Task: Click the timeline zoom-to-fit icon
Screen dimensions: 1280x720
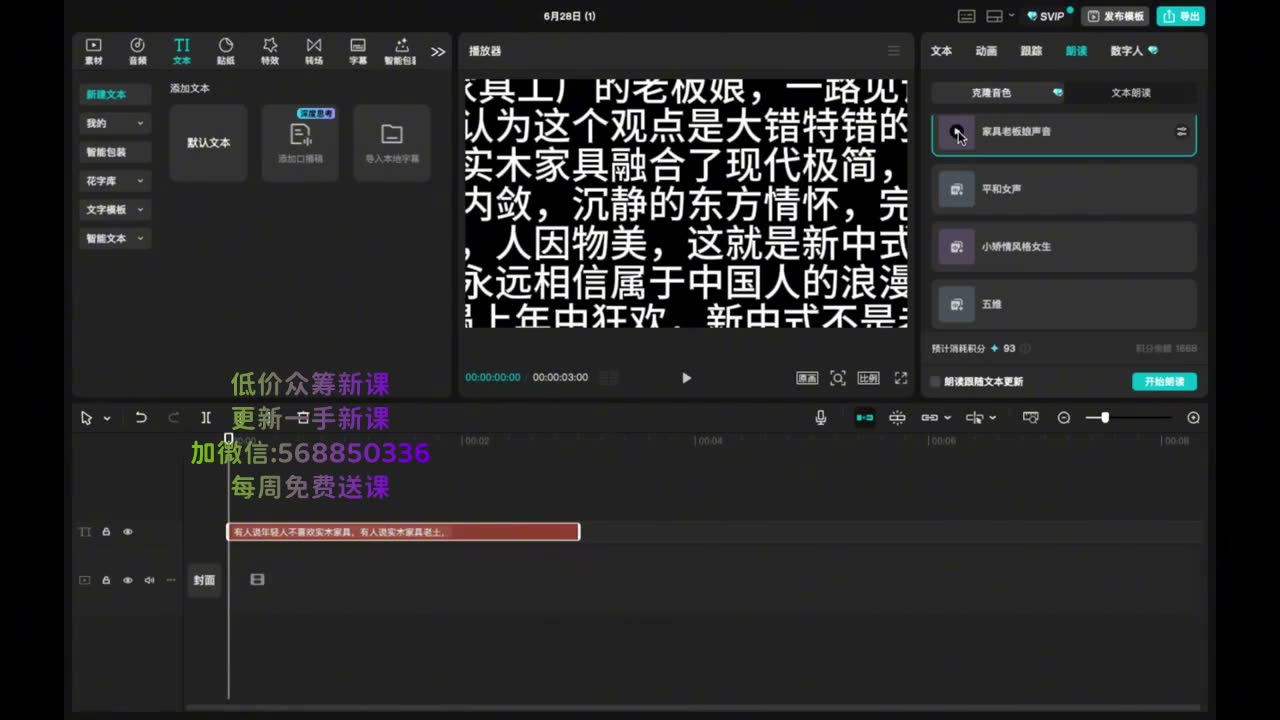Action: coord(1031,418)
